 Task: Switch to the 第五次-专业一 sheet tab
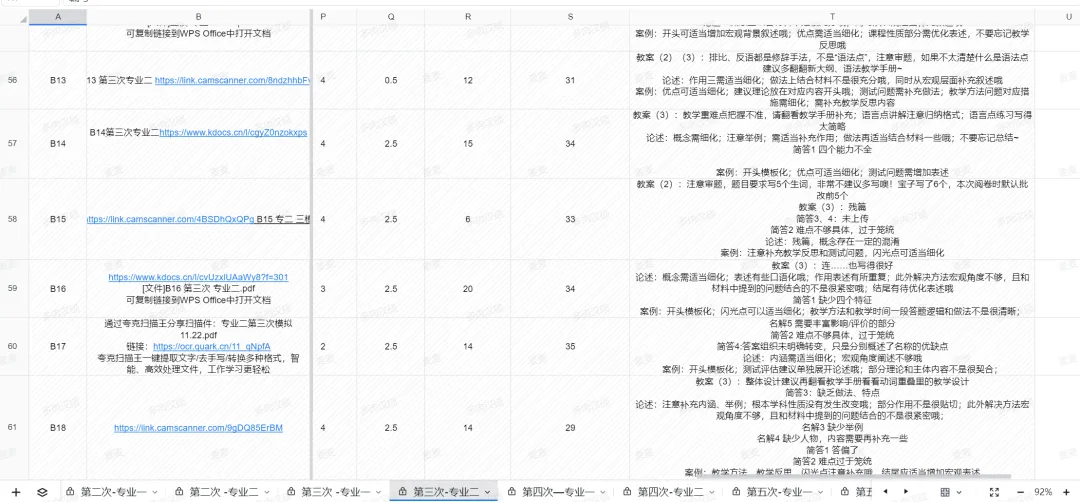point(780,492)
